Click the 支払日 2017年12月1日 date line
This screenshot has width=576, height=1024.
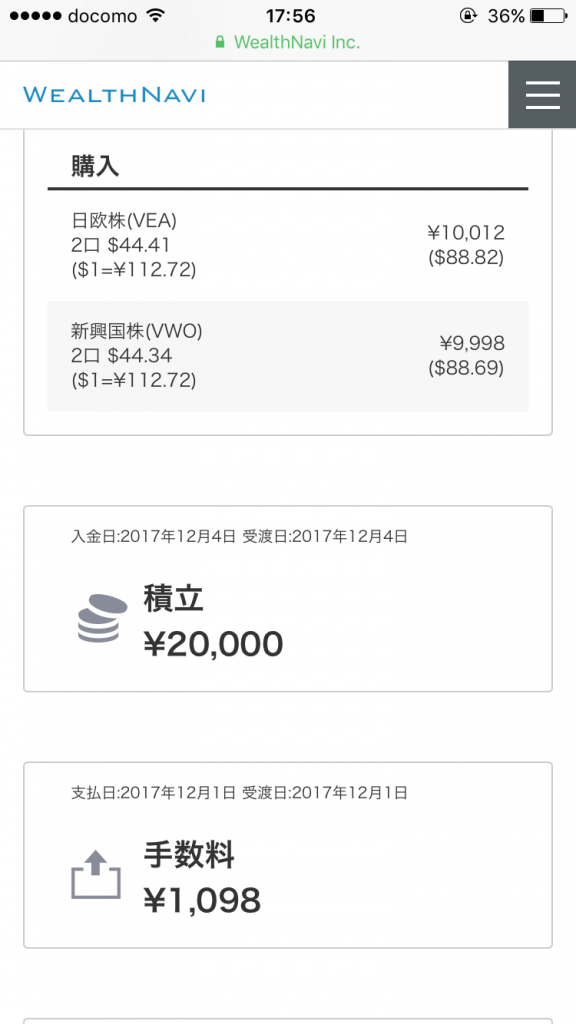pyautogui.click(x=239, y=793)
